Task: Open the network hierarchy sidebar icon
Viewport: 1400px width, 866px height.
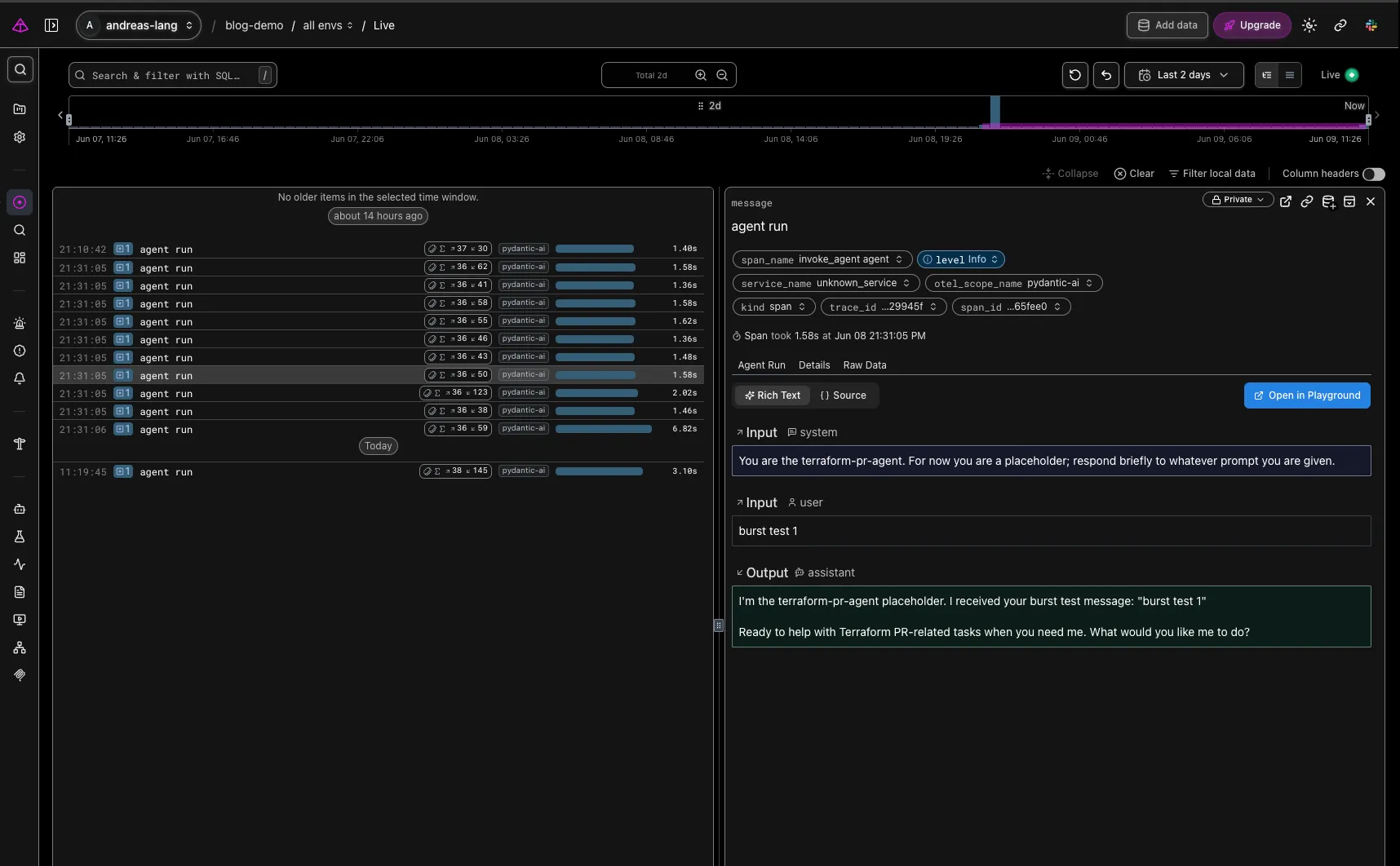Action: coord(20,647)
